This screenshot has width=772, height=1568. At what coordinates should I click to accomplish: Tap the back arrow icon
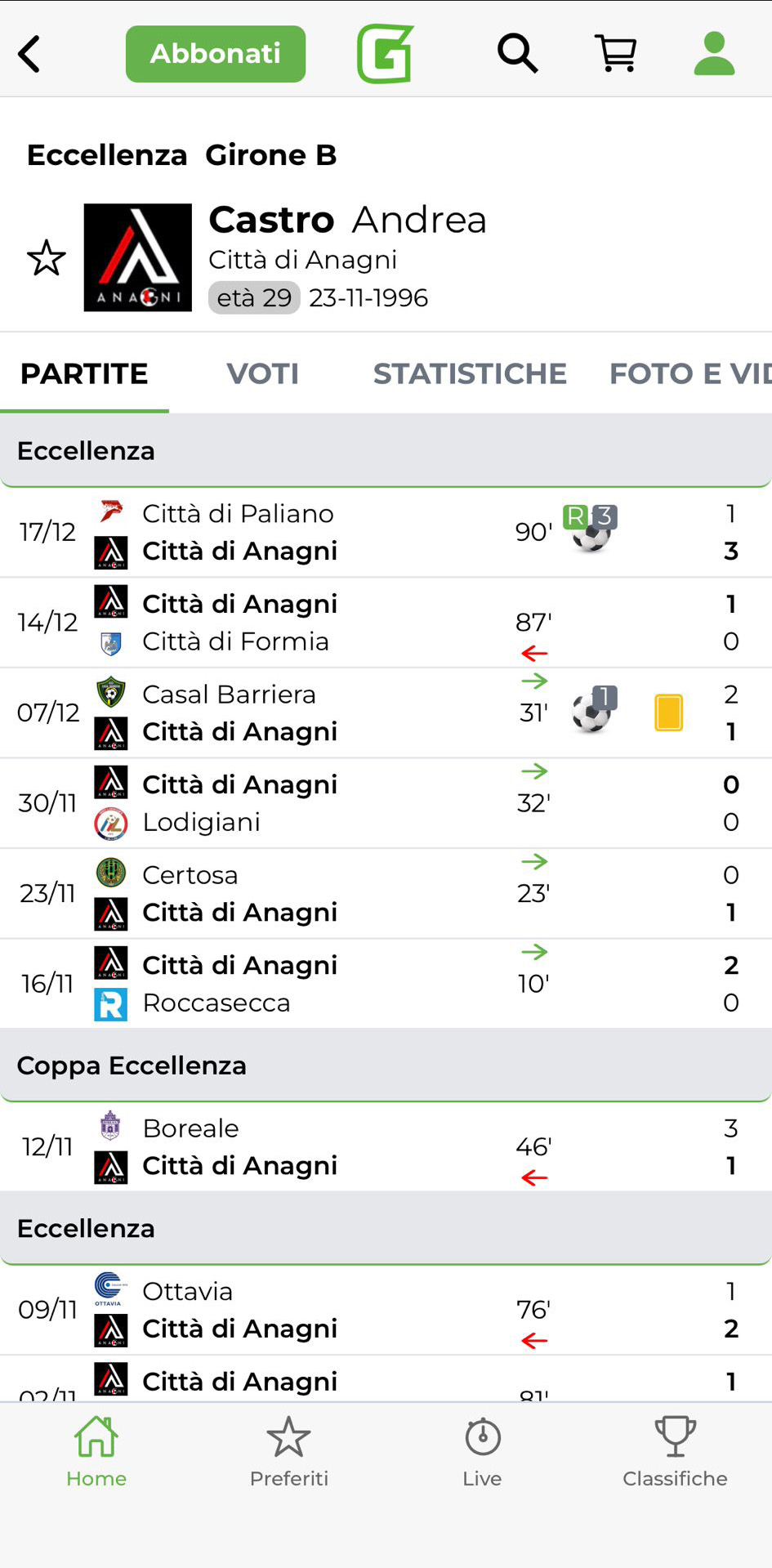29,54
